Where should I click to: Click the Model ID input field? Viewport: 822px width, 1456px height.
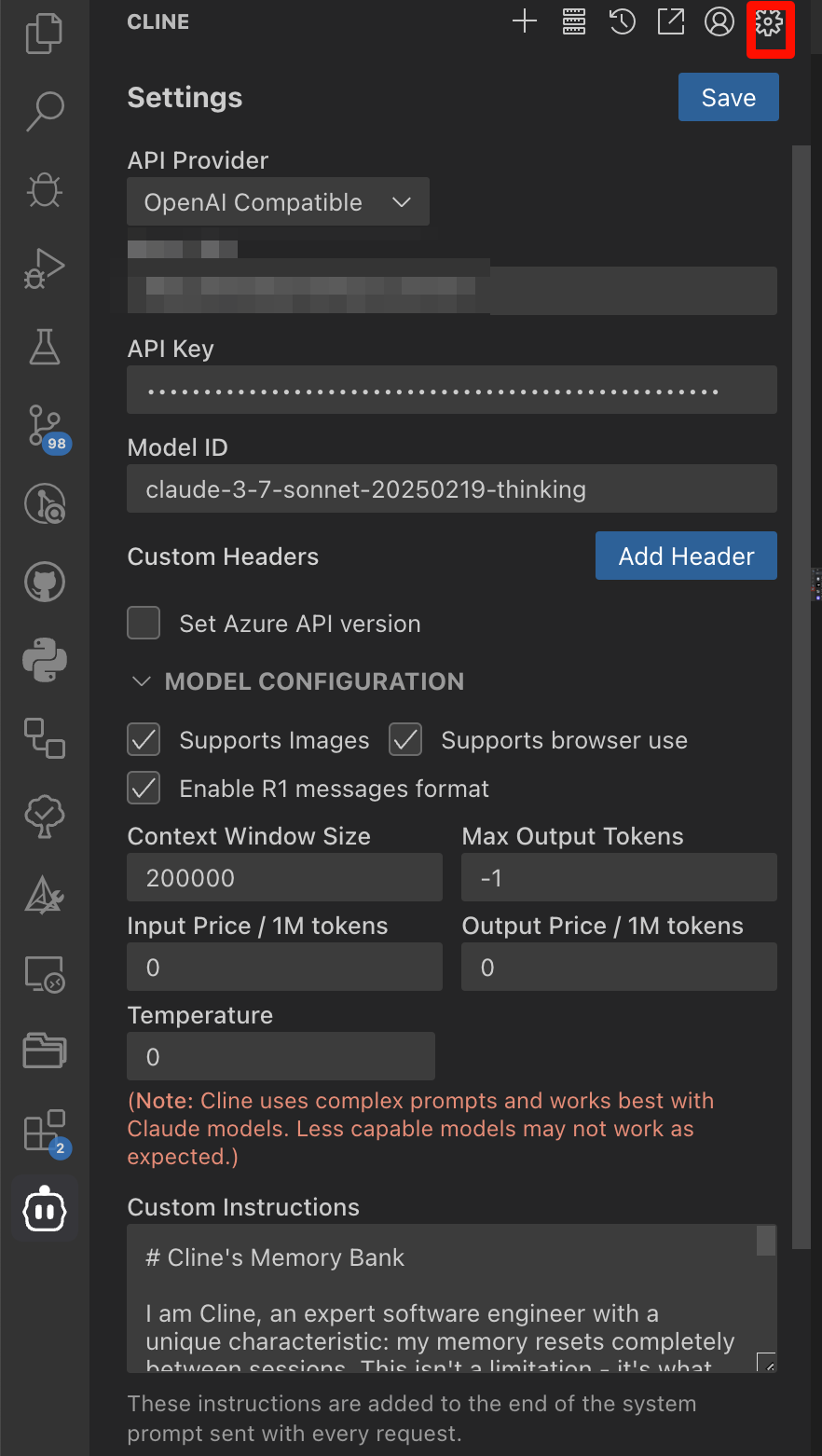coord(452,488)
